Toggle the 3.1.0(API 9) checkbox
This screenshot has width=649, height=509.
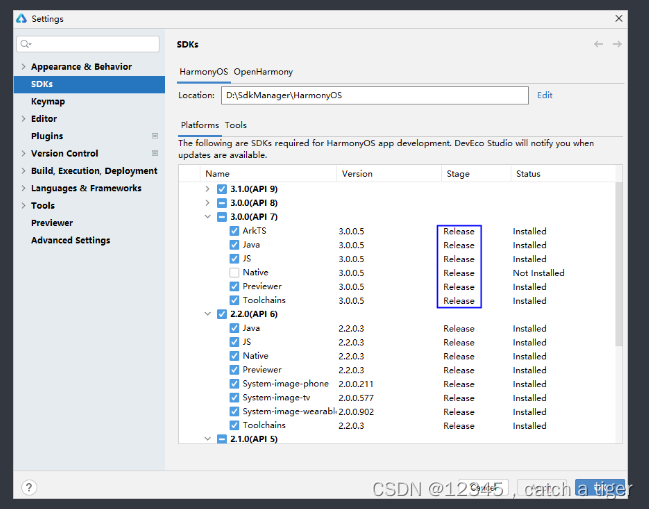point(222,189)
